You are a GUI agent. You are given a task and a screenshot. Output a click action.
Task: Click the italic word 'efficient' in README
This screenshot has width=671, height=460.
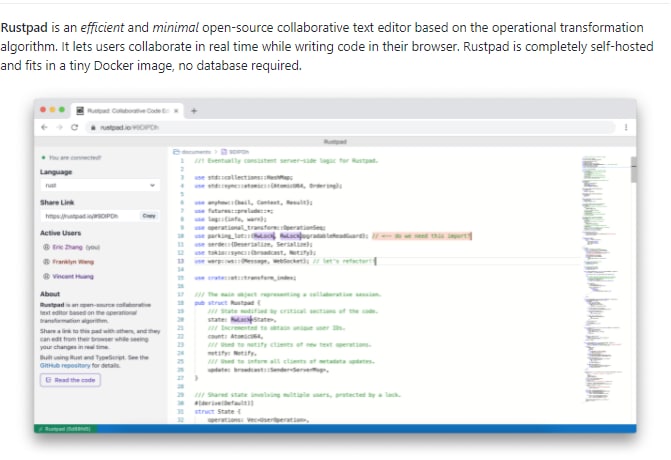[x=102, y=28]
